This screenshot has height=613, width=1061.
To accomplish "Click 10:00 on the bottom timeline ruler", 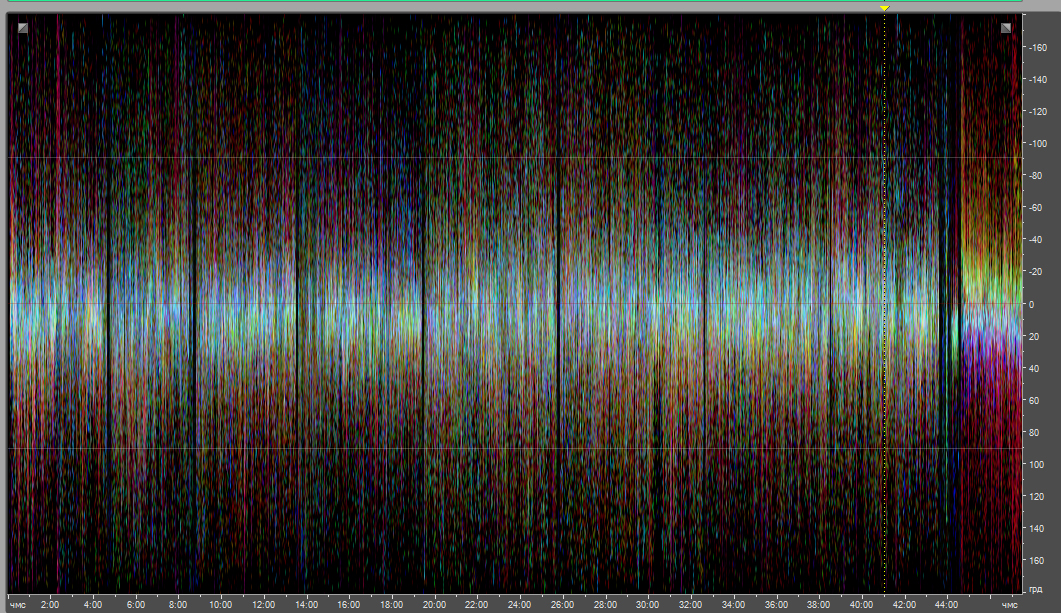I will [x=220, y=605].
